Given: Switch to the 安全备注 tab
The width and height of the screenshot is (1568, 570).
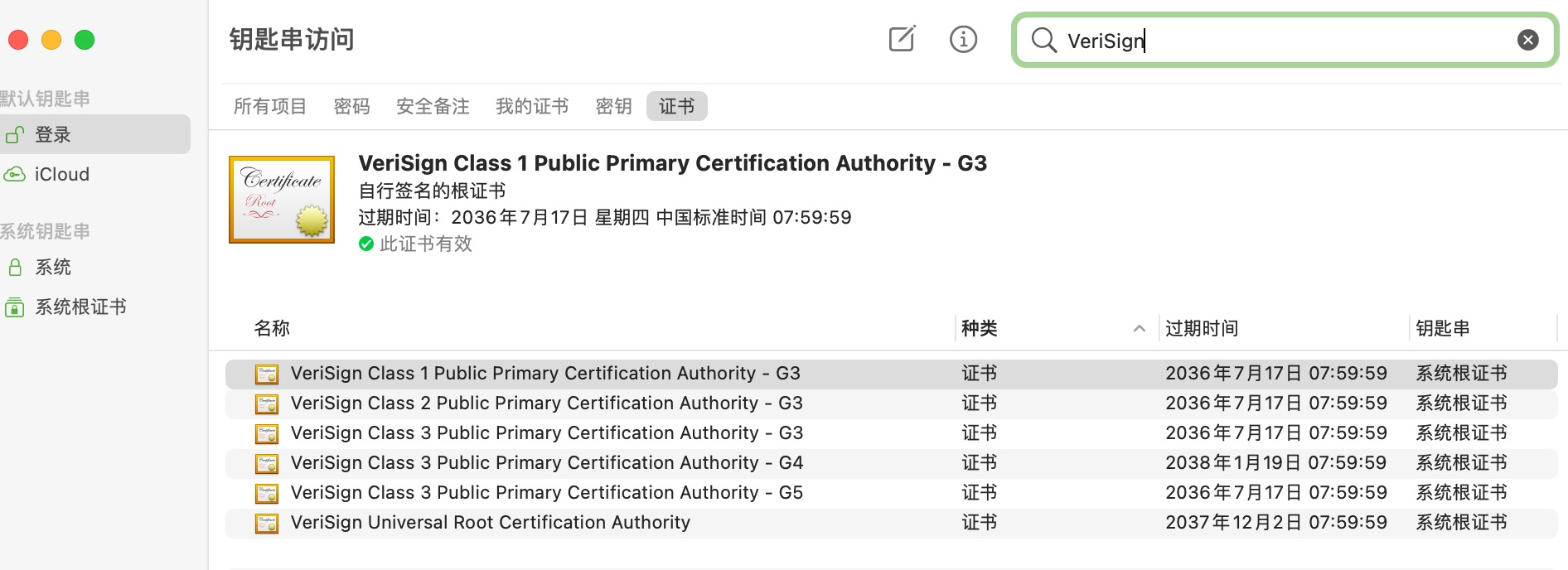Looking at the screenshot, I should pos(433,106).
